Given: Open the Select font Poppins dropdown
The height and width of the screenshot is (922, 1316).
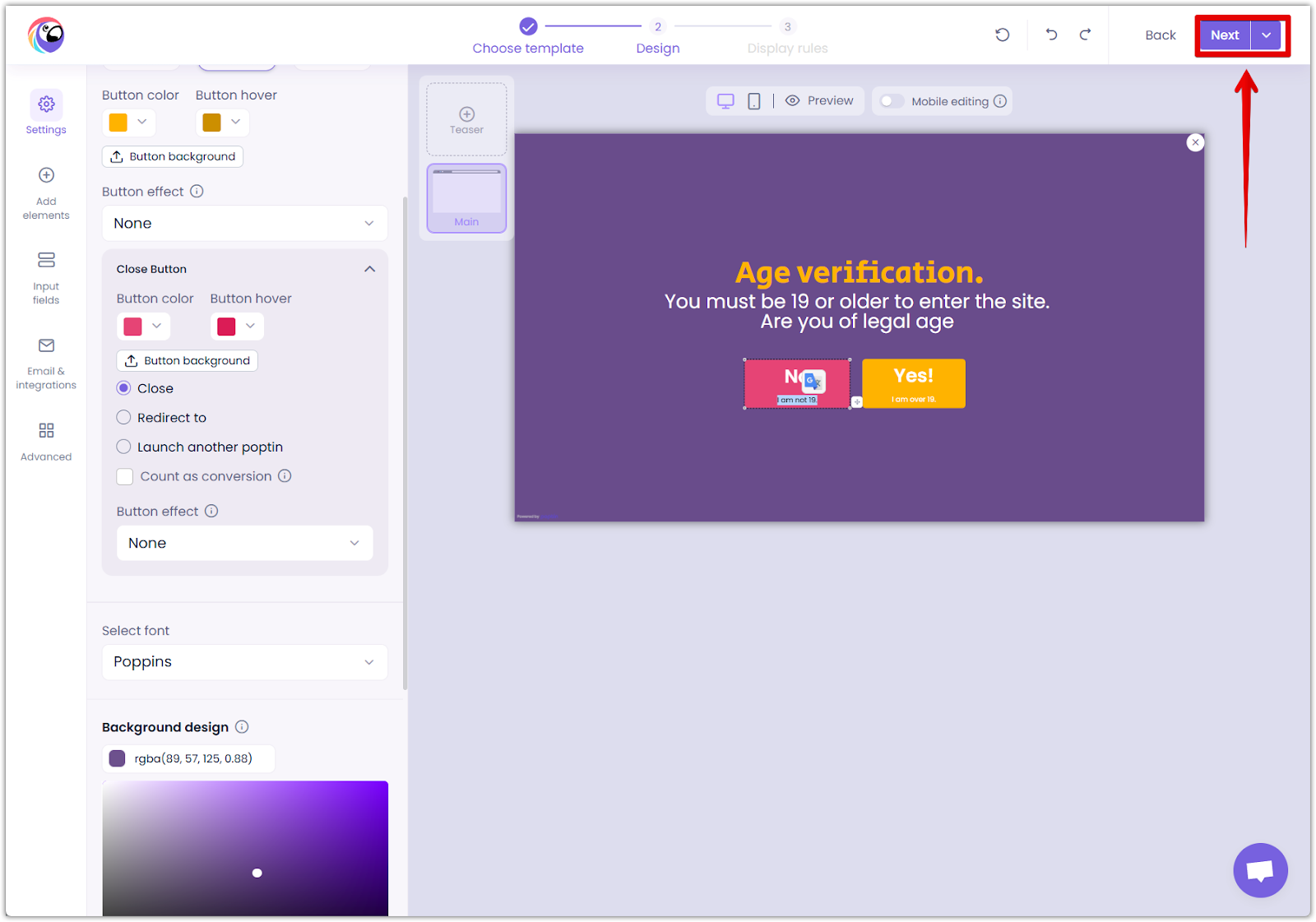Looking at the screenshot, I should tap(244, 662).
